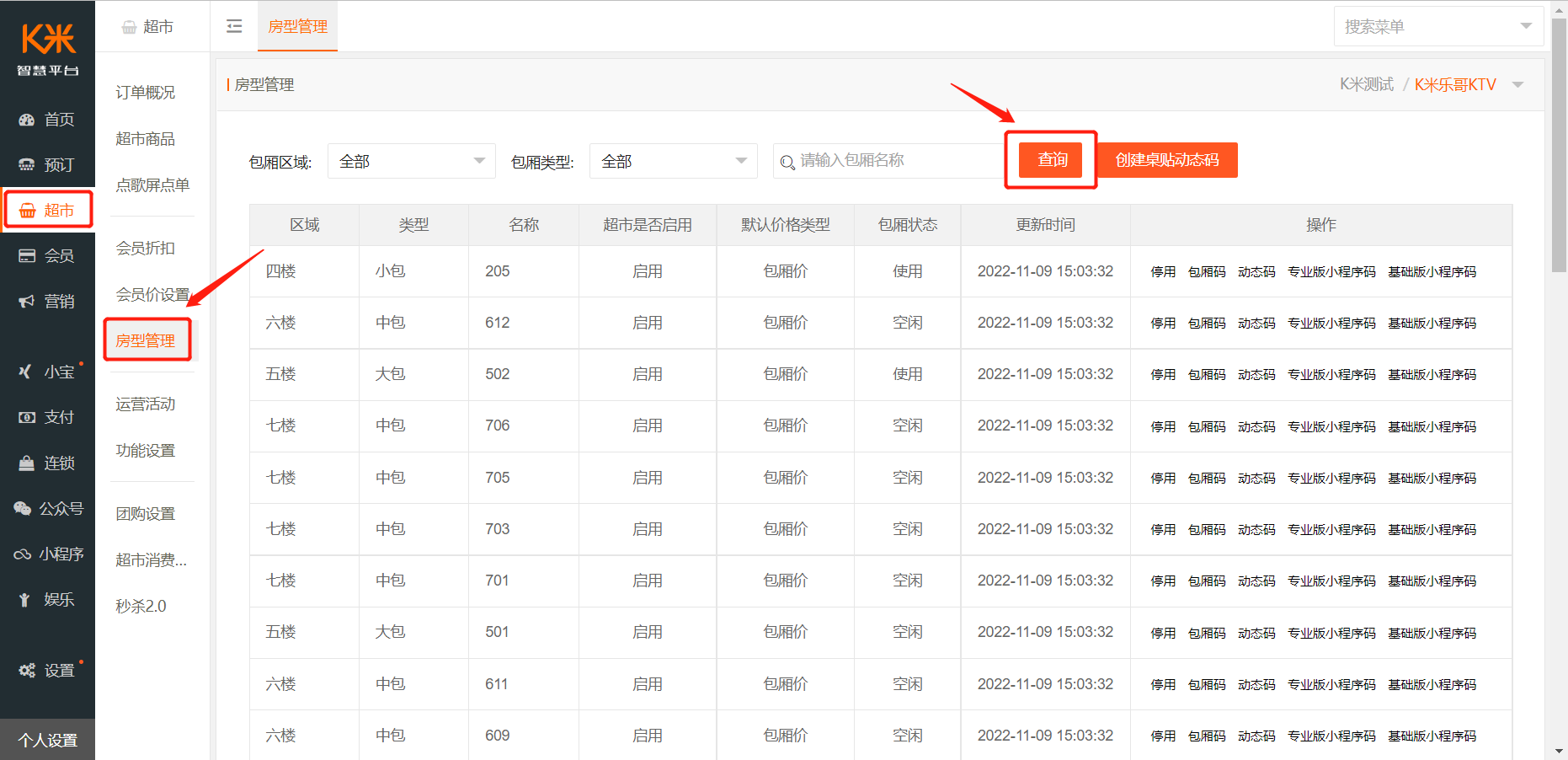
Task: Click 专业版小程序码 for room 611
Action: pyautogui.click(x=1331, y=685)
